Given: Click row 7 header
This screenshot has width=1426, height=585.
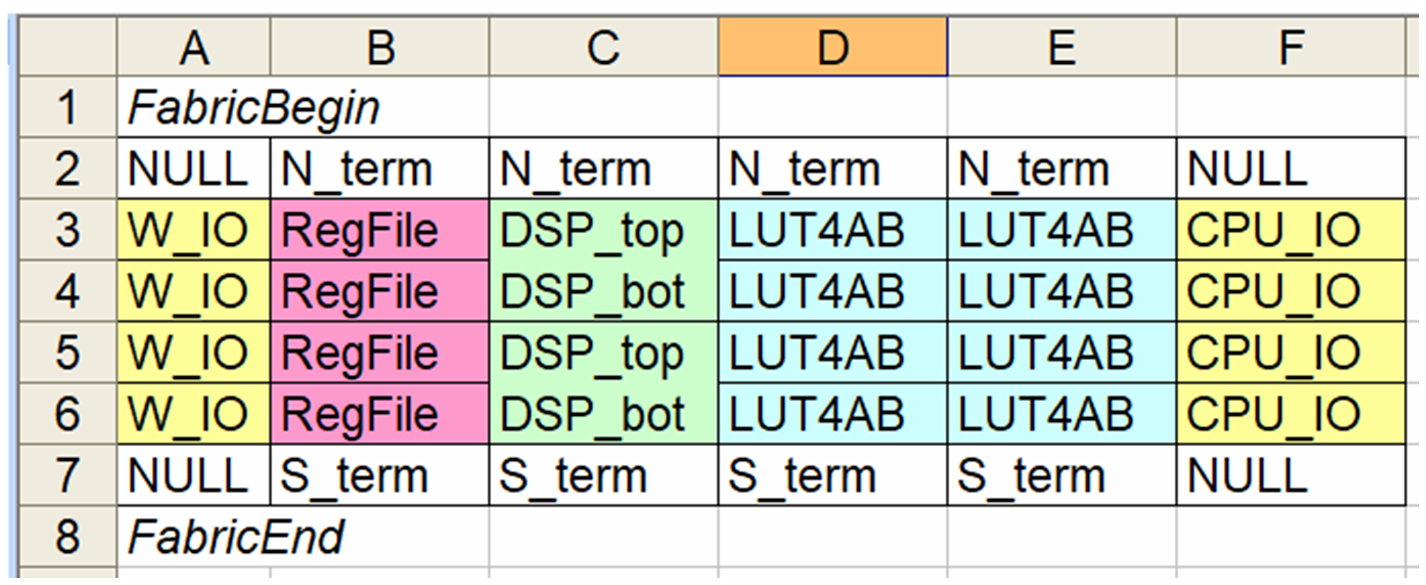Looking at the screenshot, I should 66,475.
